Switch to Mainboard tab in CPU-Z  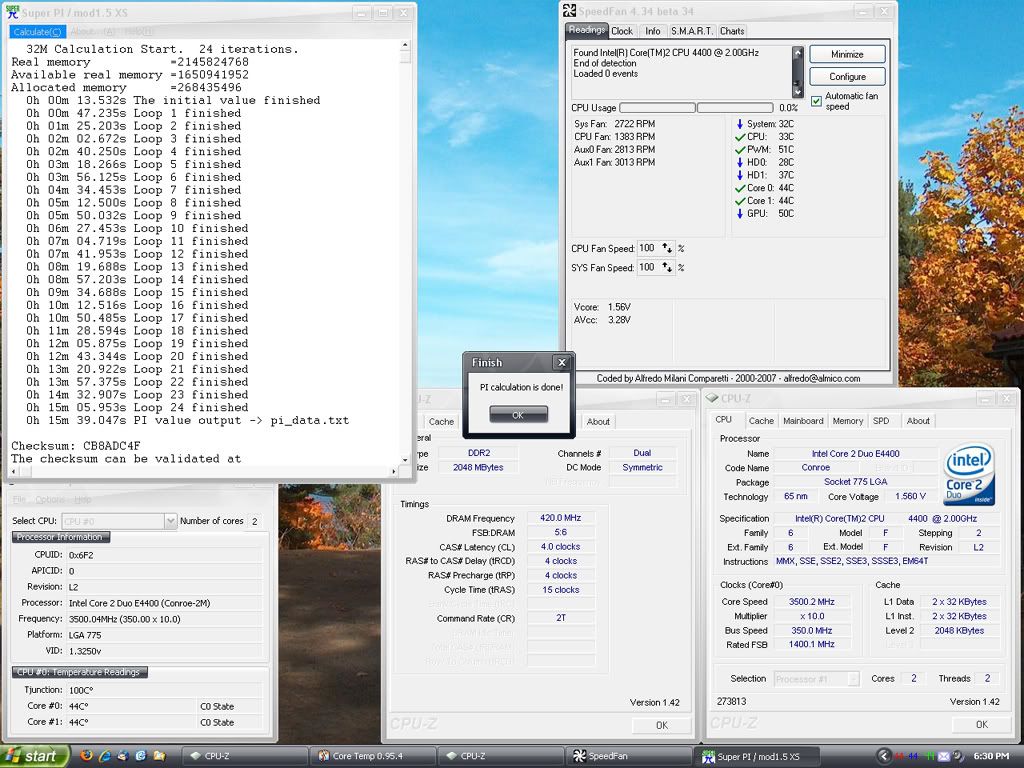point(803,421)
